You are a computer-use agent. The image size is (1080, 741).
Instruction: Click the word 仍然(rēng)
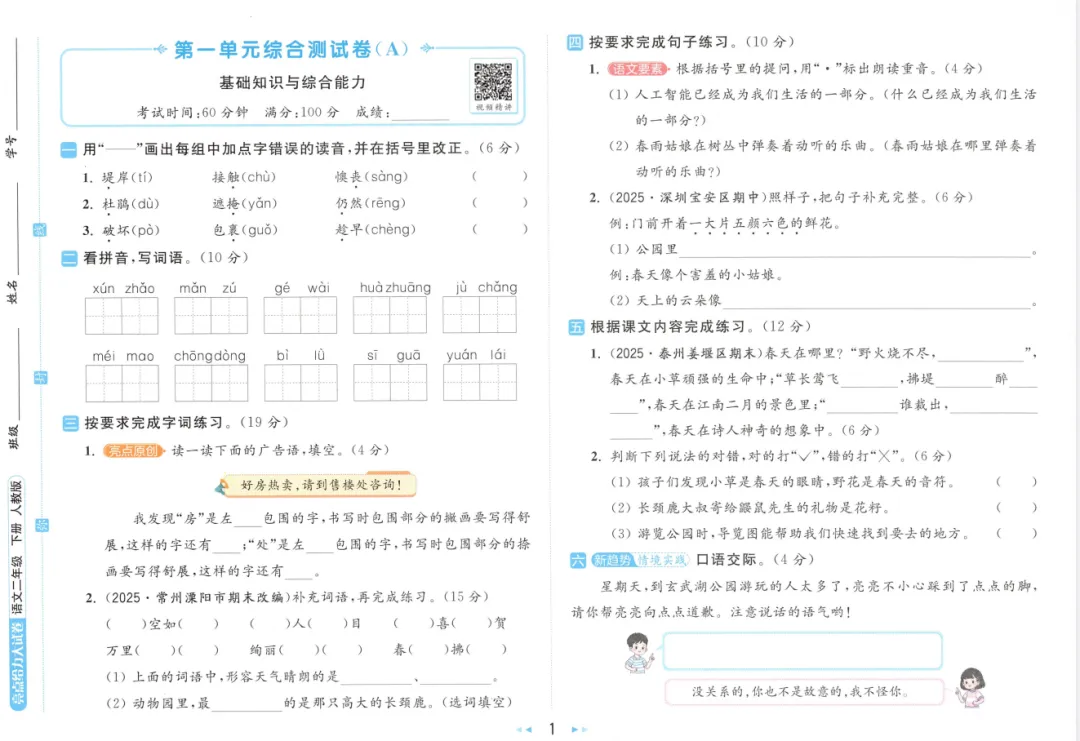(371, 203)
